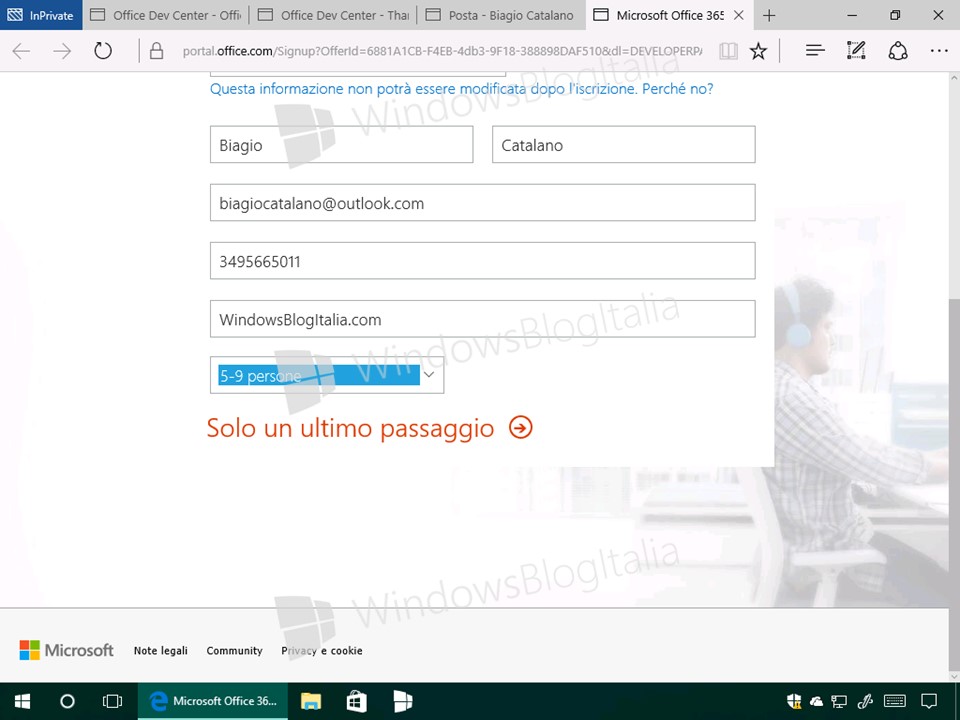960x720 pixels.
Task: Click the padlock icon in address bar
Action: (156, 51)
